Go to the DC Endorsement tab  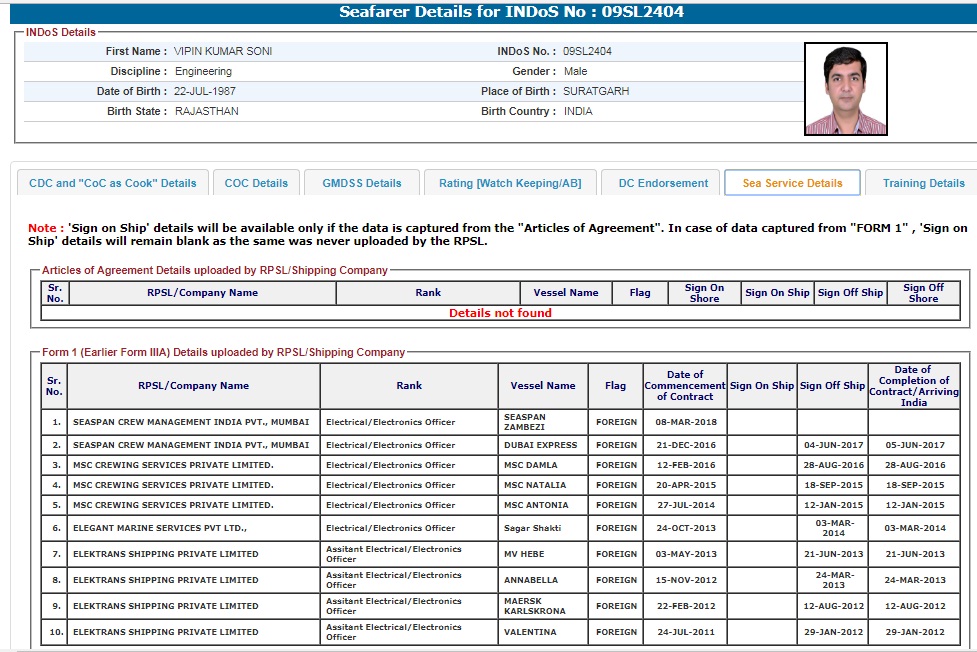(662, 183)
